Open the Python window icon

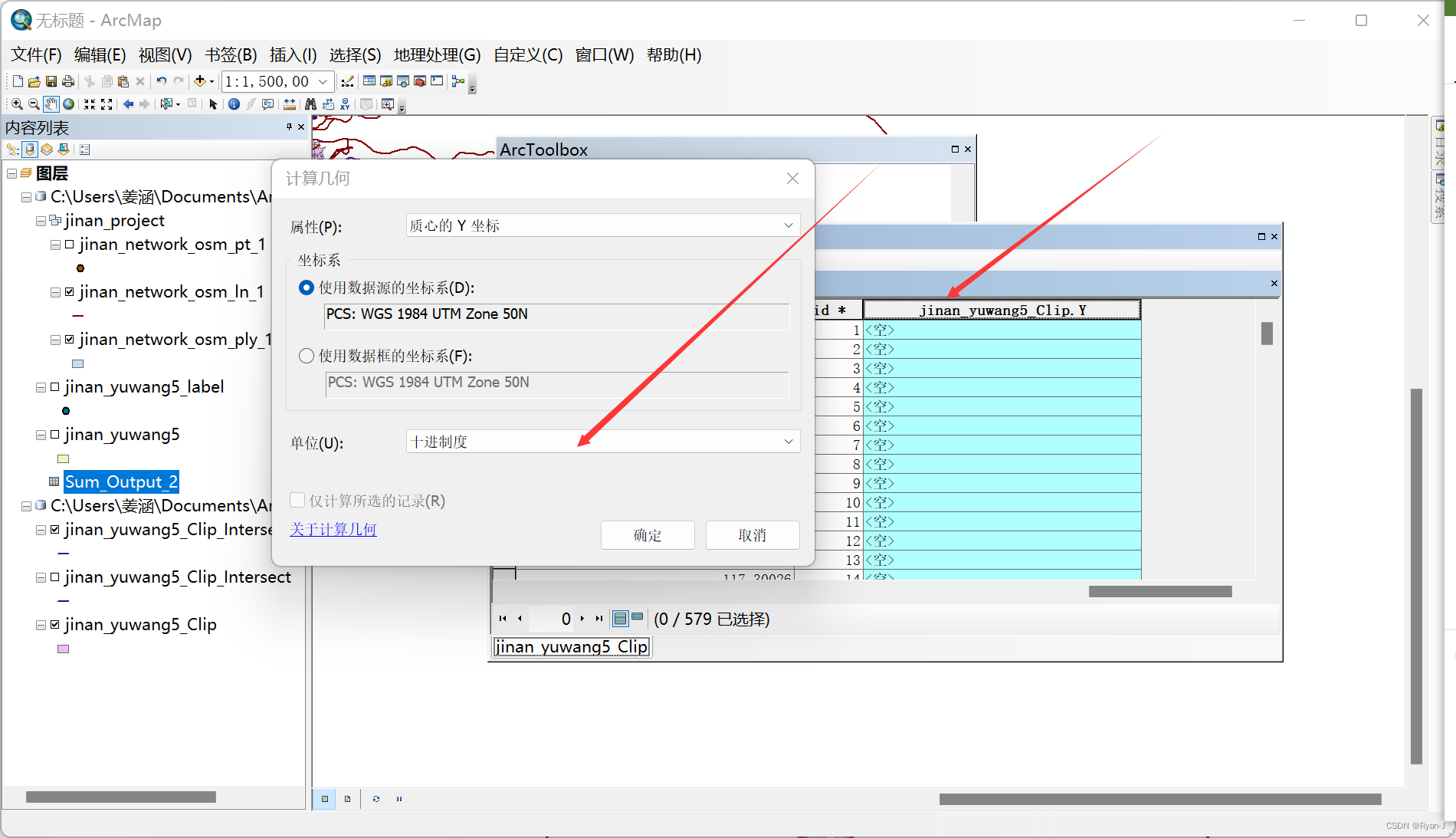pyautogui.click(x=437, y=81)
